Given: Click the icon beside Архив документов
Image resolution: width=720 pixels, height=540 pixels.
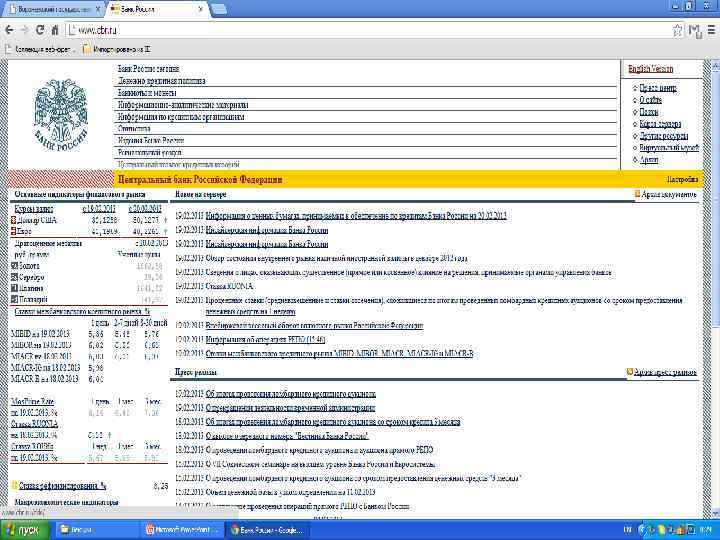Looking at the screenshot, I should coord(637,194).
